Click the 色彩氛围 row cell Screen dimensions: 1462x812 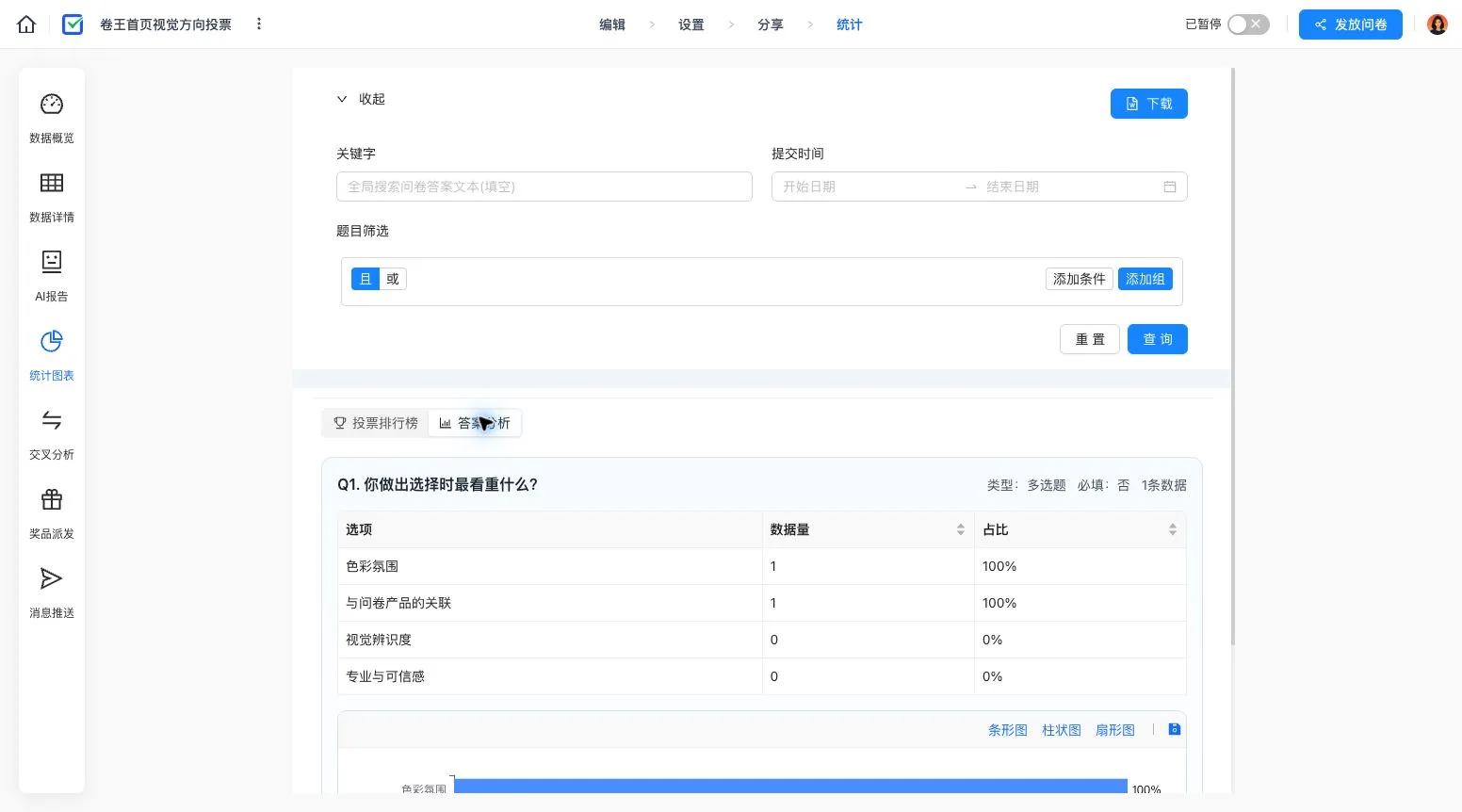pos(550,566)
